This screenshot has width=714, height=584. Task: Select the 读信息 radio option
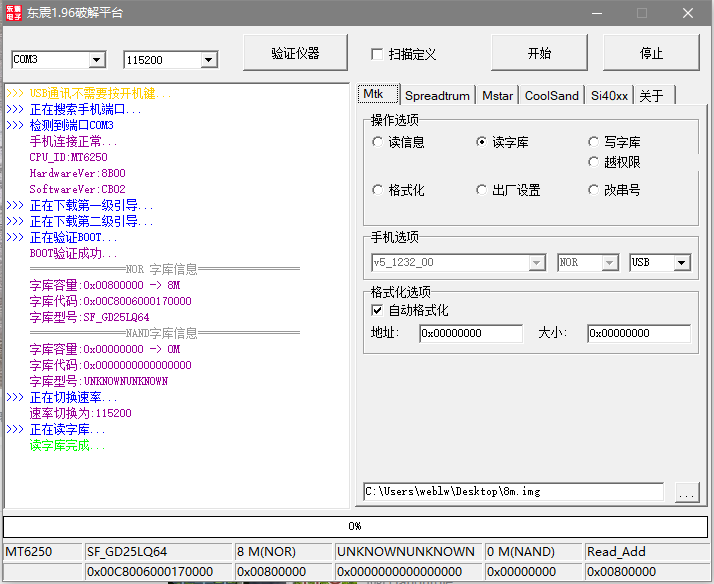pos(378,142)
